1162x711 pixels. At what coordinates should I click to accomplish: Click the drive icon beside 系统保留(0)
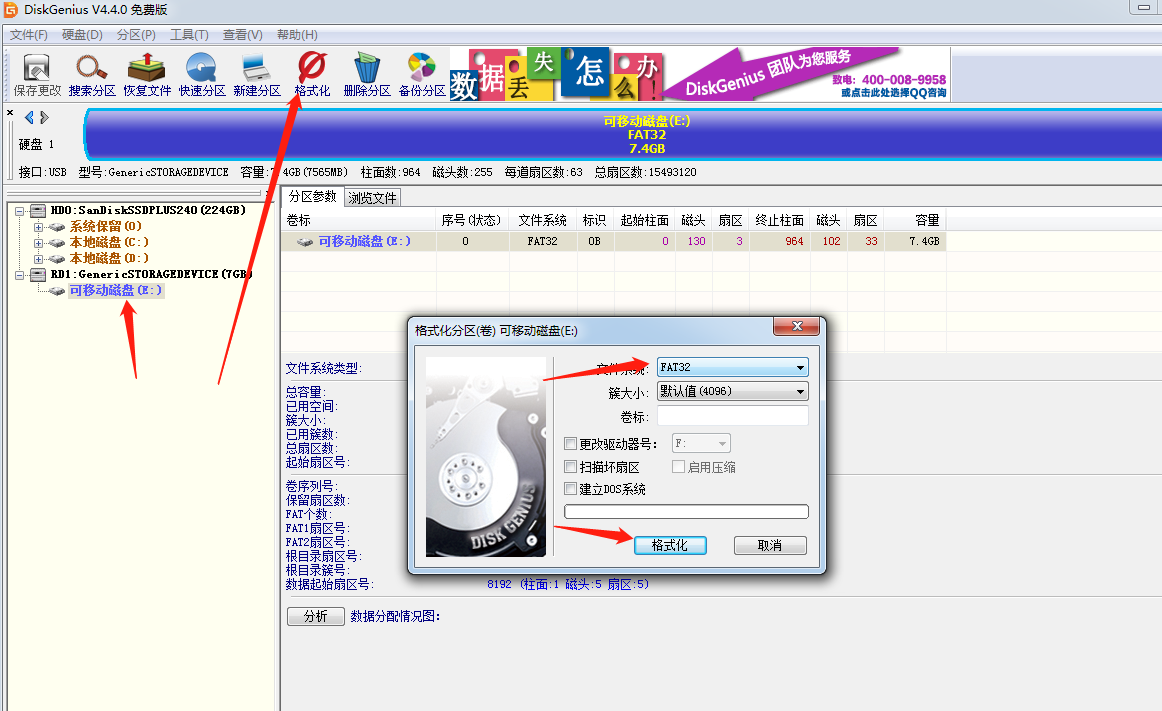pos(57,227)
